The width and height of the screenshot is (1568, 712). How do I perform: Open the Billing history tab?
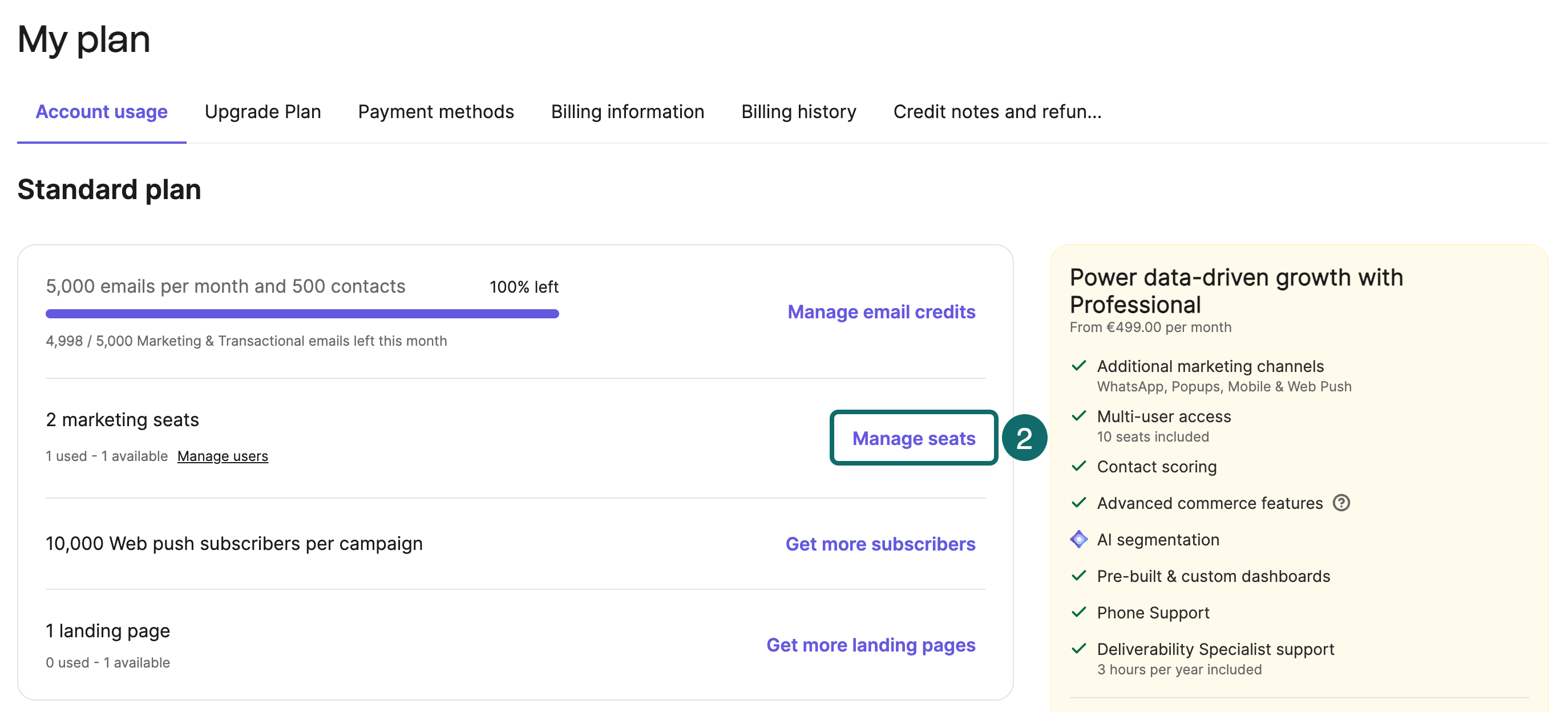pyautogui.click(x=798, y=112)
